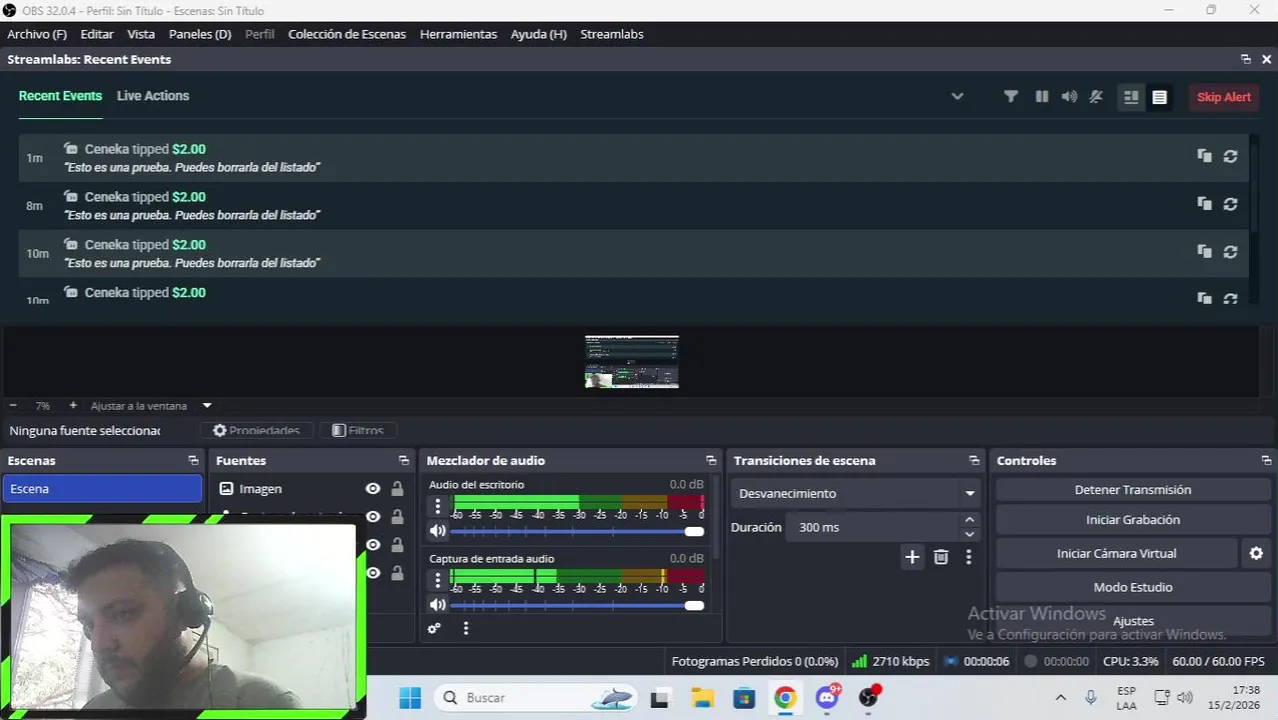This screenshot has width=1278, height=720.
Task: Open advanced audio properties gears icon
Action: (434, 629)
